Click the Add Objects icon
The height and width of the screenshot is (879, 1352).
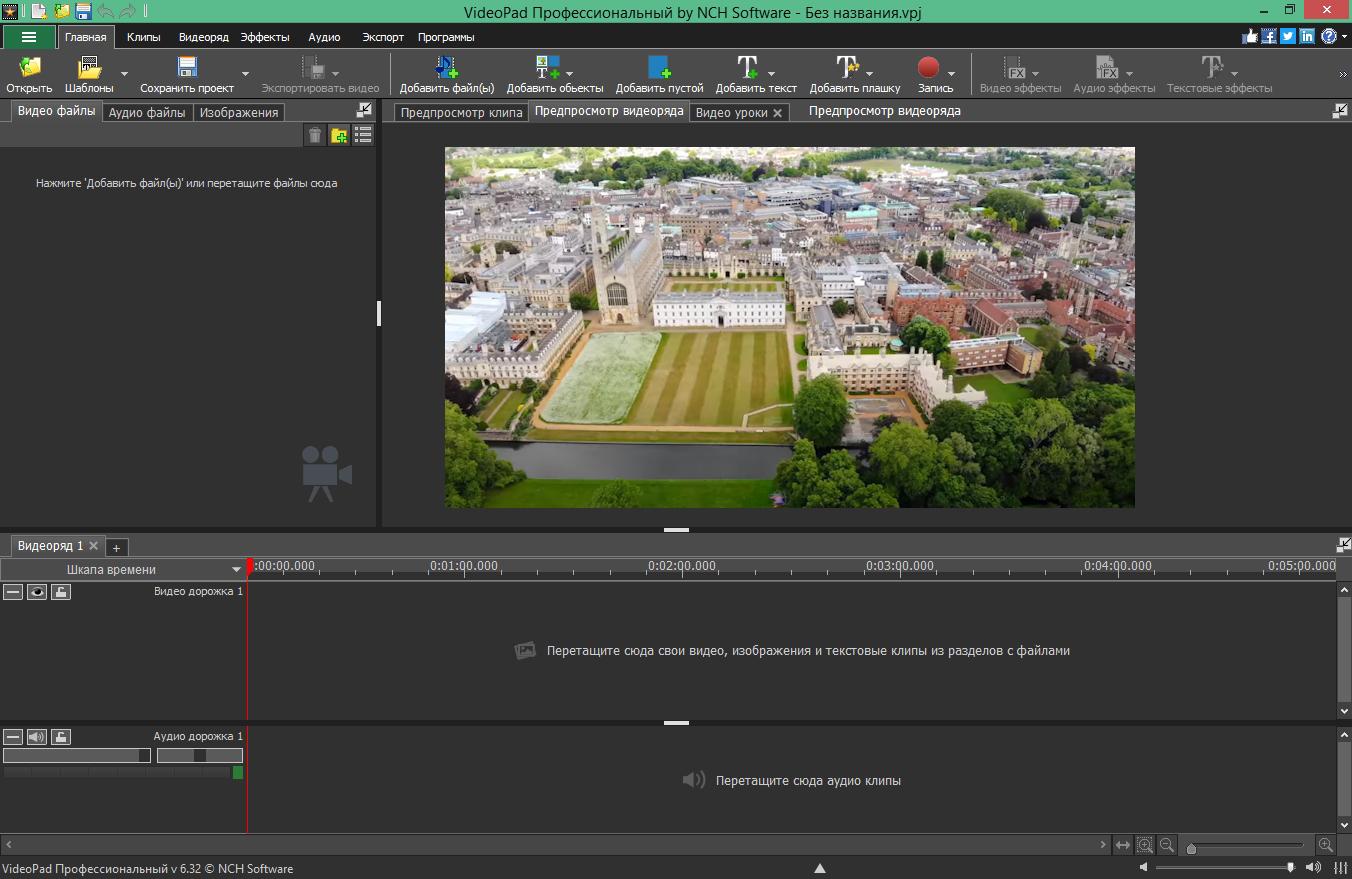coord(547,67)
